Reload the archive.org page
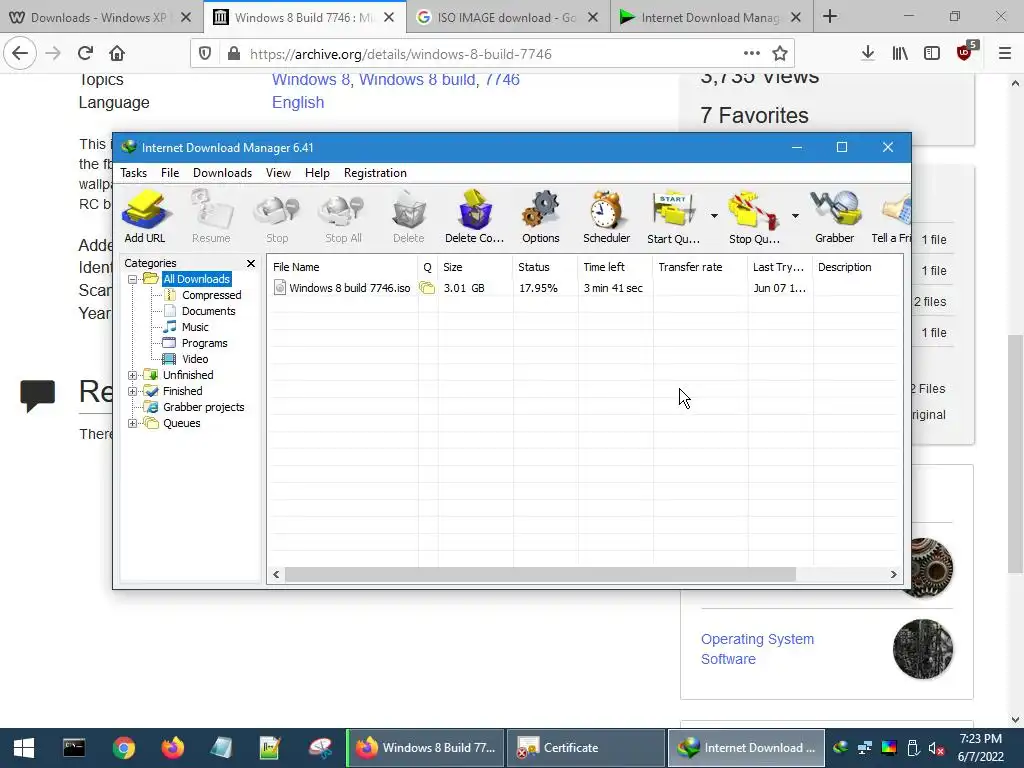 (85, 54)
